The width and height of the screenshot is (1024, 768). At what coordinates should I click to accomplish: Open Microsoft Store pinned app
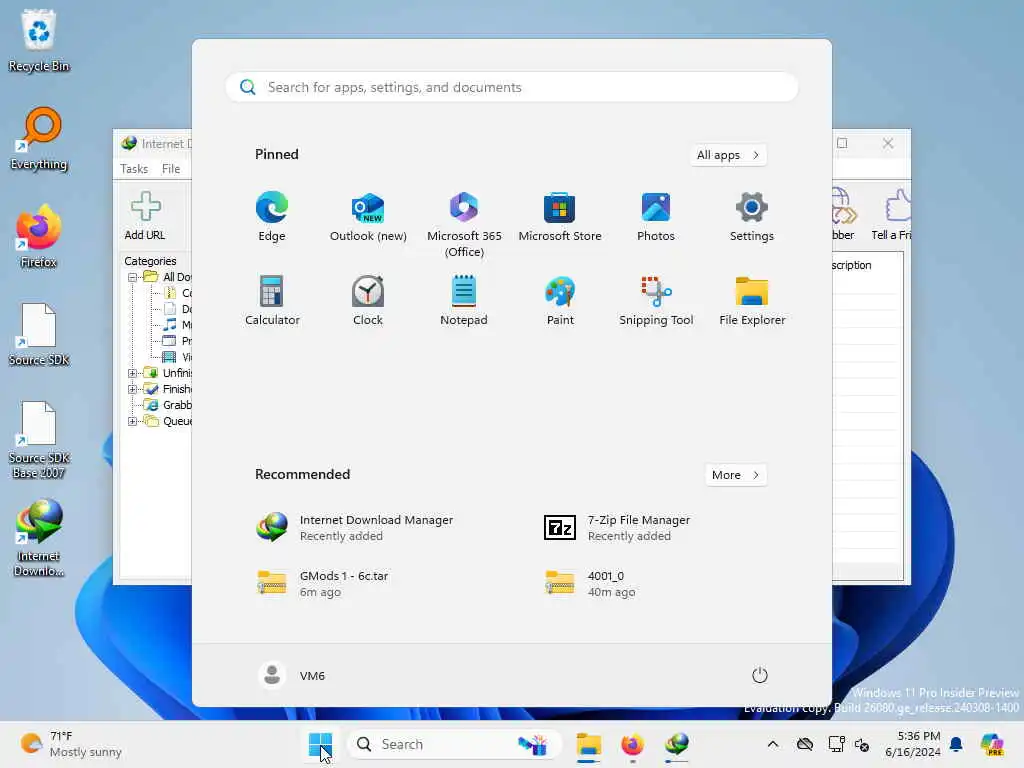(x=560, y=217)
